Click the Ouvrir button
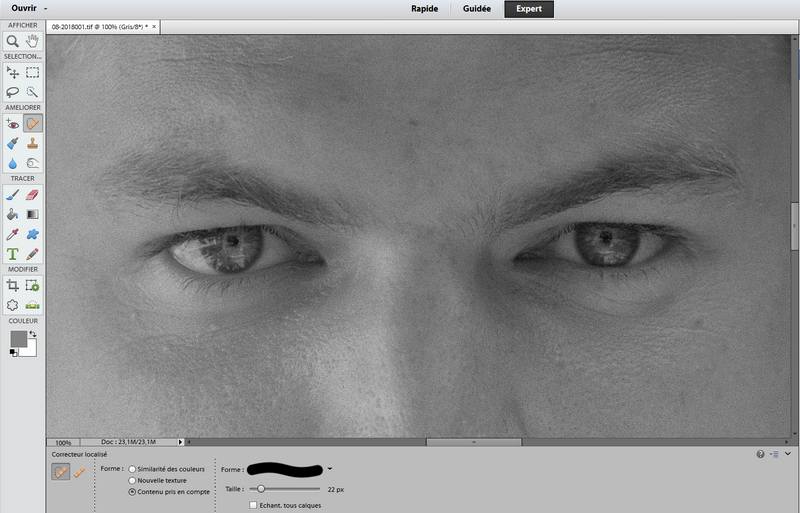Screen dimensions: 800x513 tap(24, 8)
